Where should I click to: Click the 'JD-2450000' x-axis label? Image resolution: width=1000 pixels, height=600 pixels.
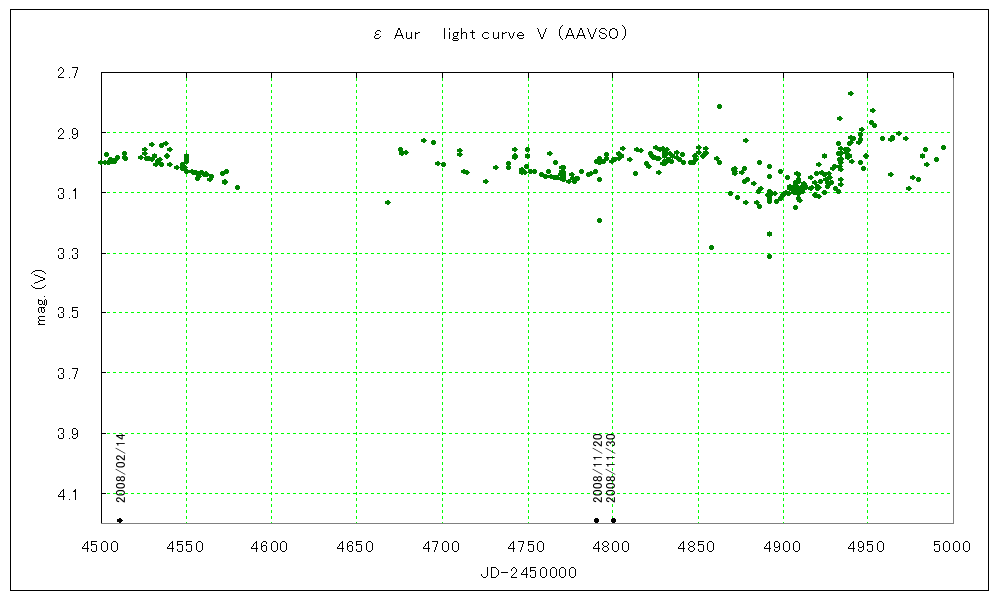pos(527,572)
